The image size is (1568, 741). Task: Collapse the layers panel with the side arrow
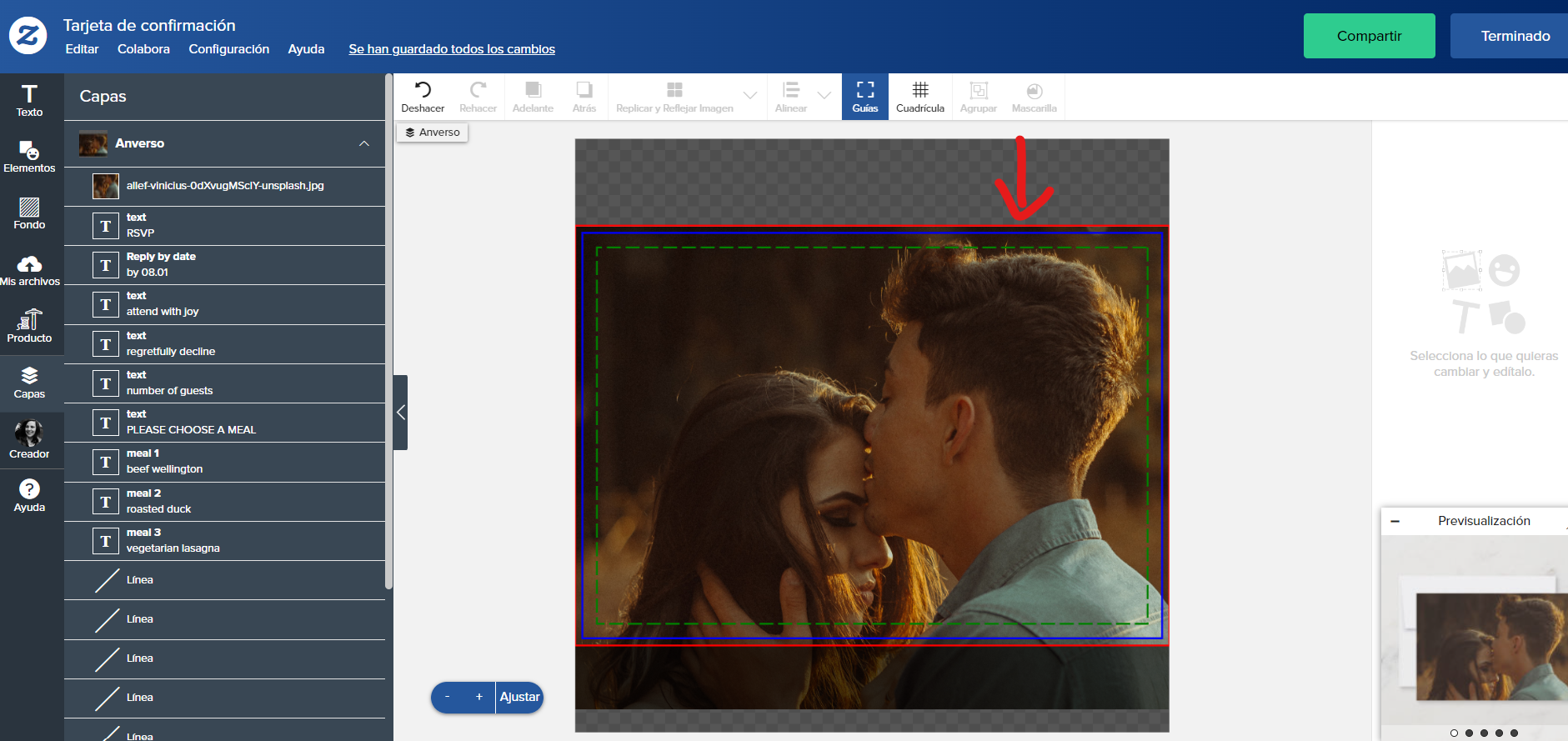pos(401,413)
